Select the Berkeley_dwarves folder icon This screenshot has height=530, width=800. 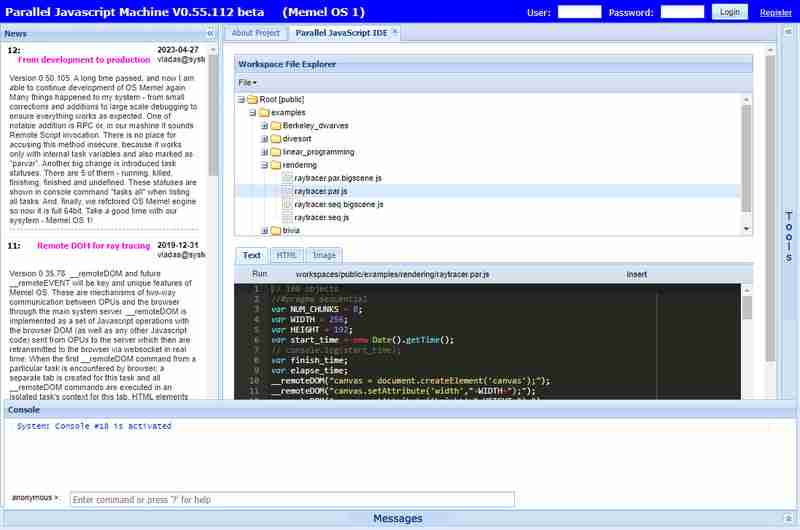(x=276, y=125)
